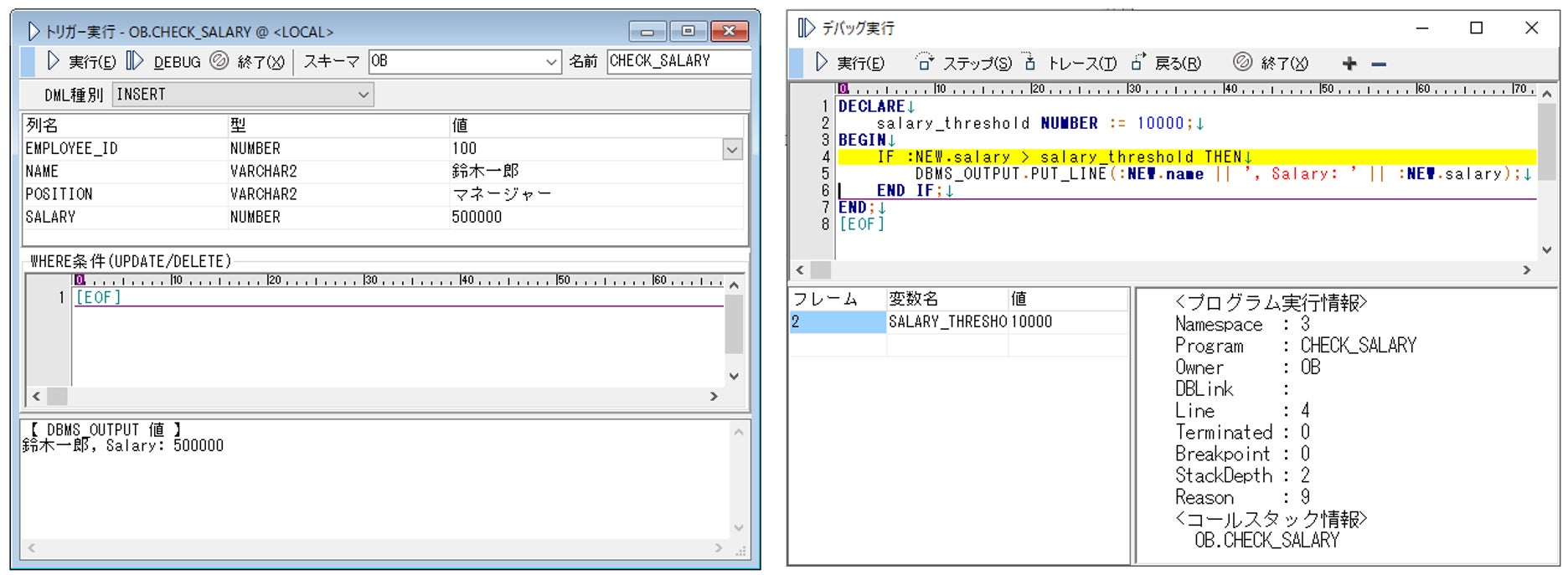Select the NAME column row

point(125,172)
